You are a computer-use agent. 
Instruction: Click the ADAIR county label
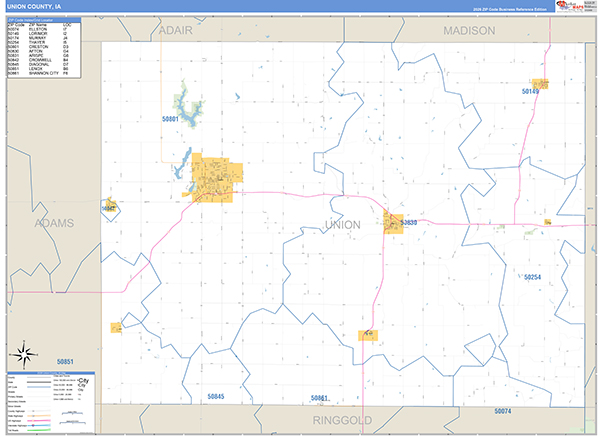pos(176,30)
